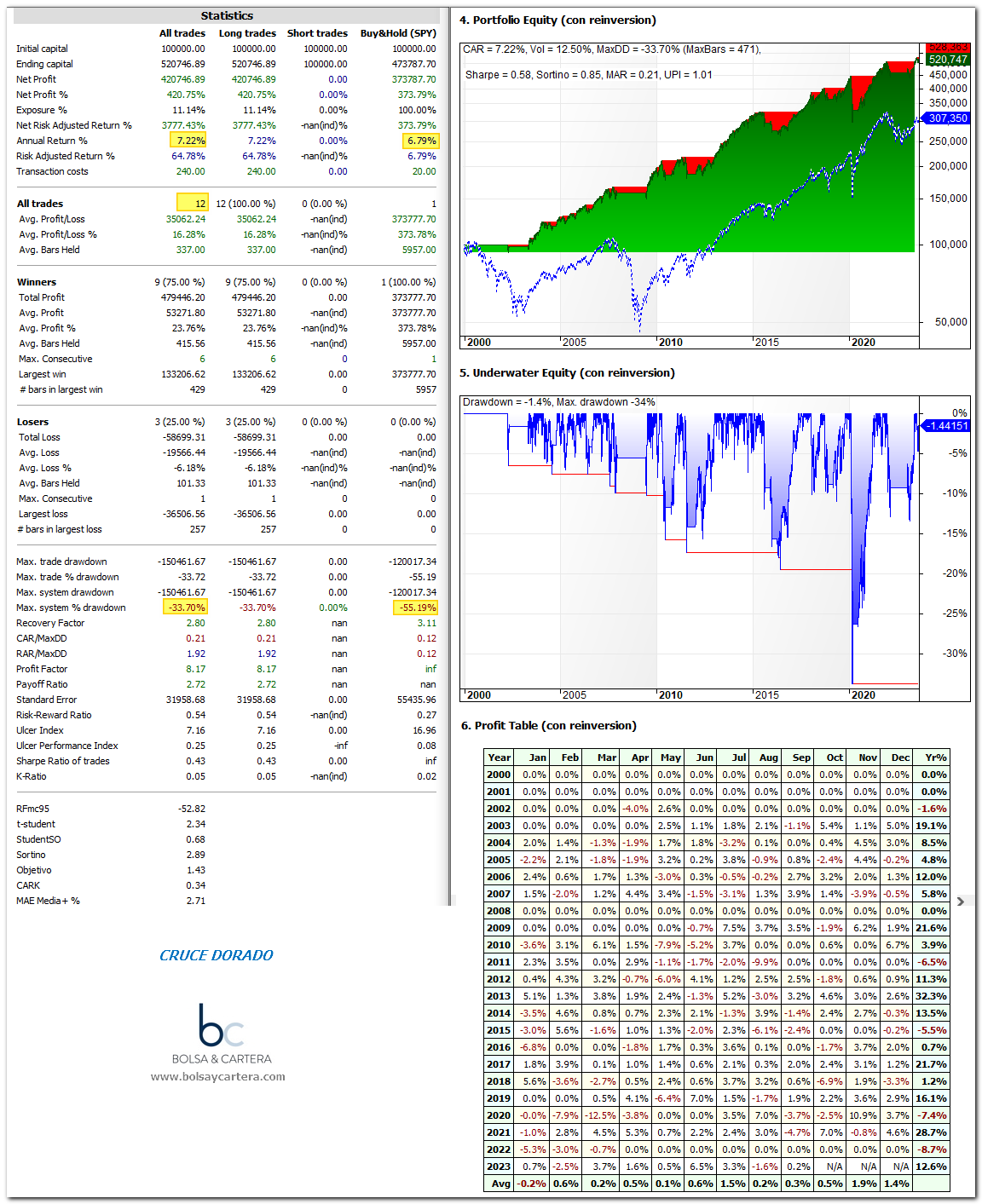982x1204 pixels.
Task: Click the 'Ending capital' row label
Action: 44,64
